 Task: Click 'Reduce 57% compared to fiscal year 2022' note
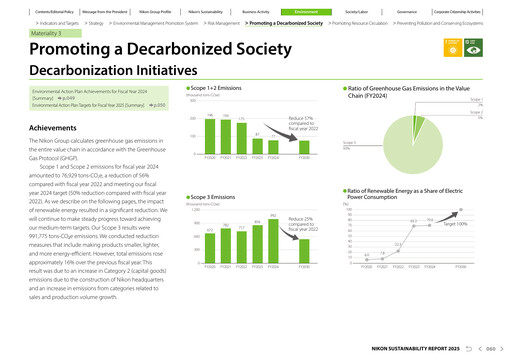tap(303, 123)
